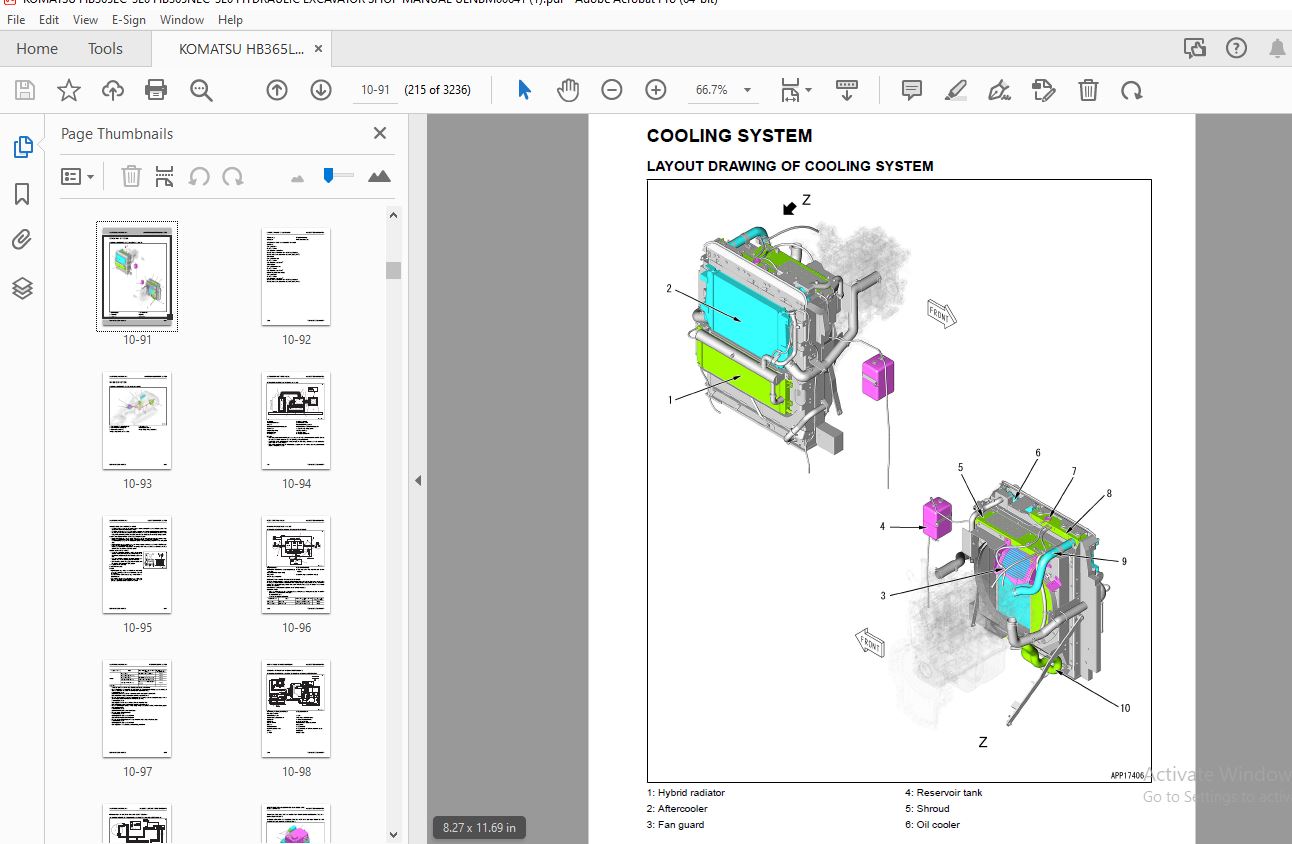This screenshot has height=844, width=1292.
Task: Switch to the Home tab
Action: 37,48
